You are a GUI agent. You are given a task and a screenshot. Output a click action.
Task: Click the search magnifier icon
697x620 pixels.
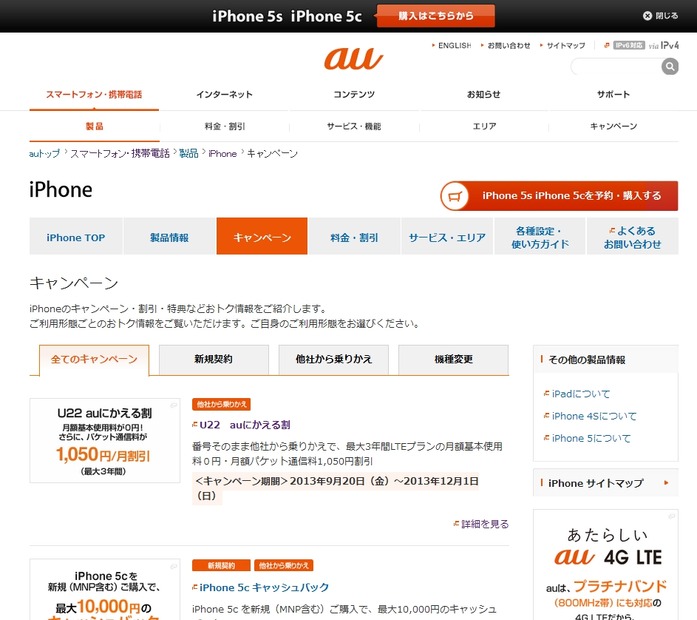click(669, 67)
